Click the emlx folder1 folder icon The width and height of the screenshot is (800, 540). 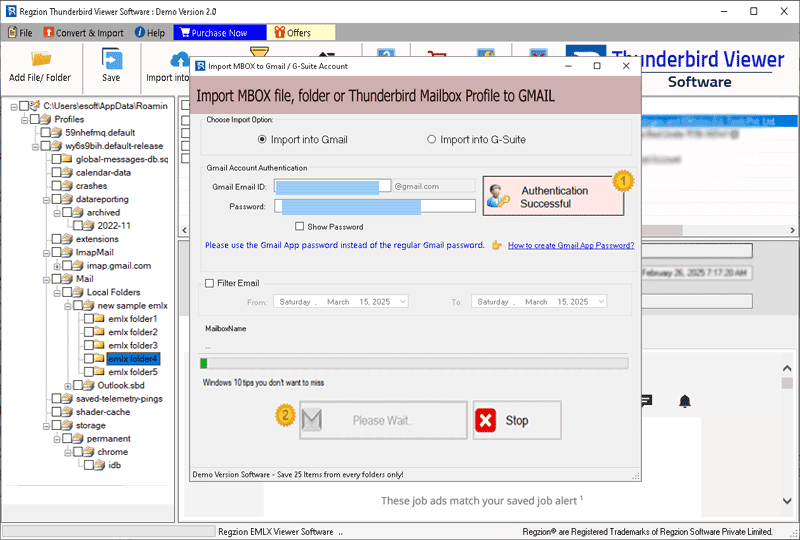pos(100,318)
